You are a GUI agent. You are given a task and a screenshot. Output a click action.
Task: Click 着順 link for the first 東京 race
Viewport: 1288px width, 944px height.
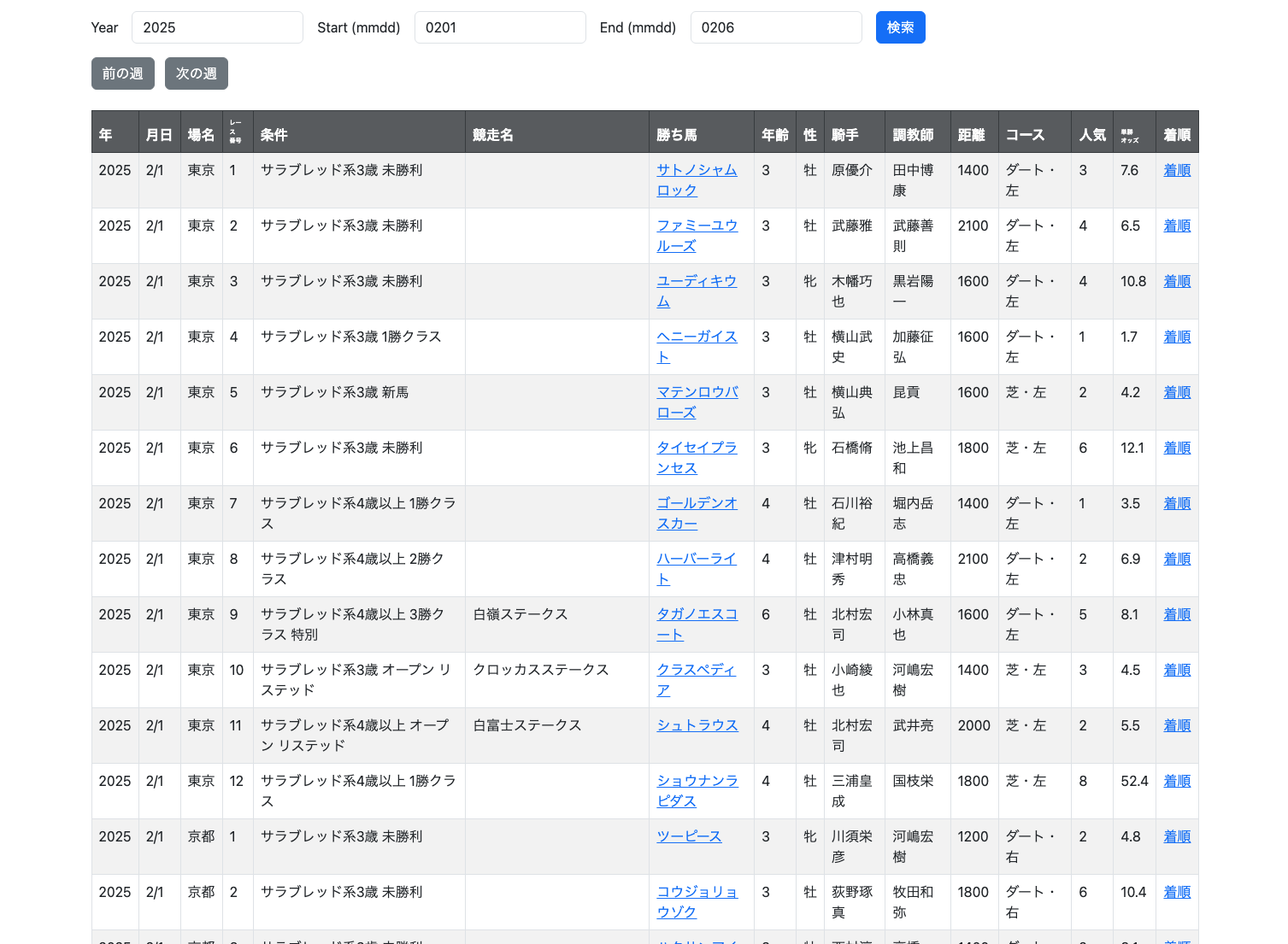point(1176,169)
